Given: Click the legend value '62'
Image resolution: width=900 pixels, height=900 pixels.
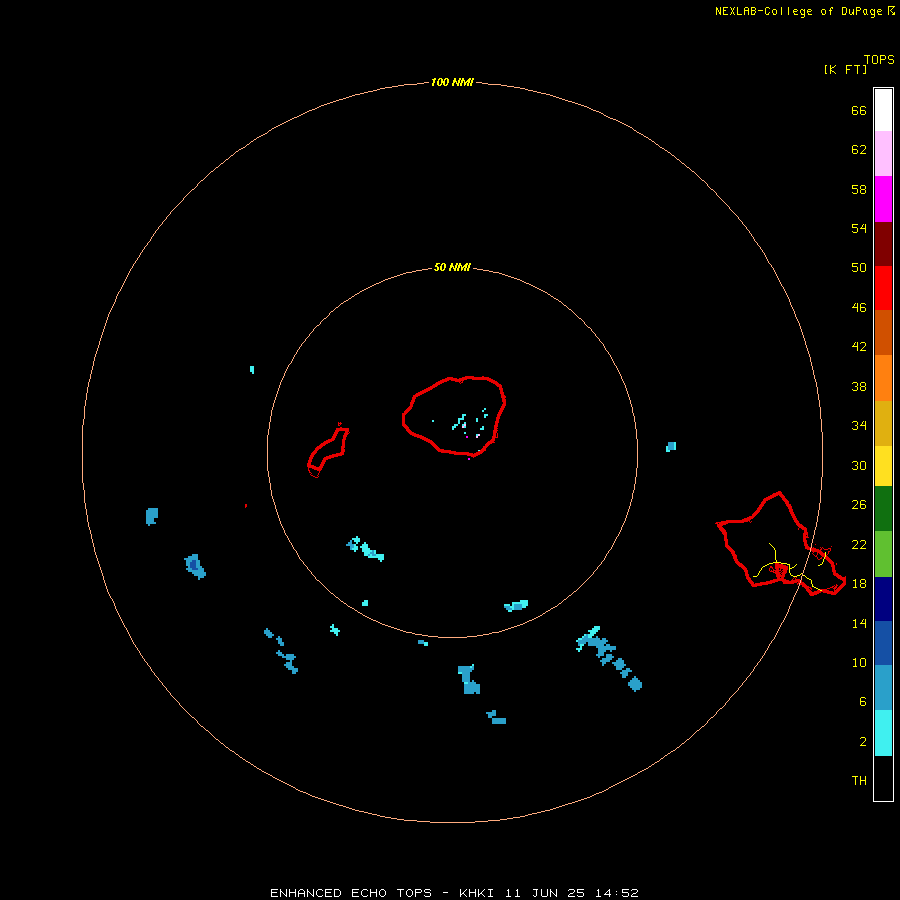Looking at the screenshot, I should tap(859, 149).
